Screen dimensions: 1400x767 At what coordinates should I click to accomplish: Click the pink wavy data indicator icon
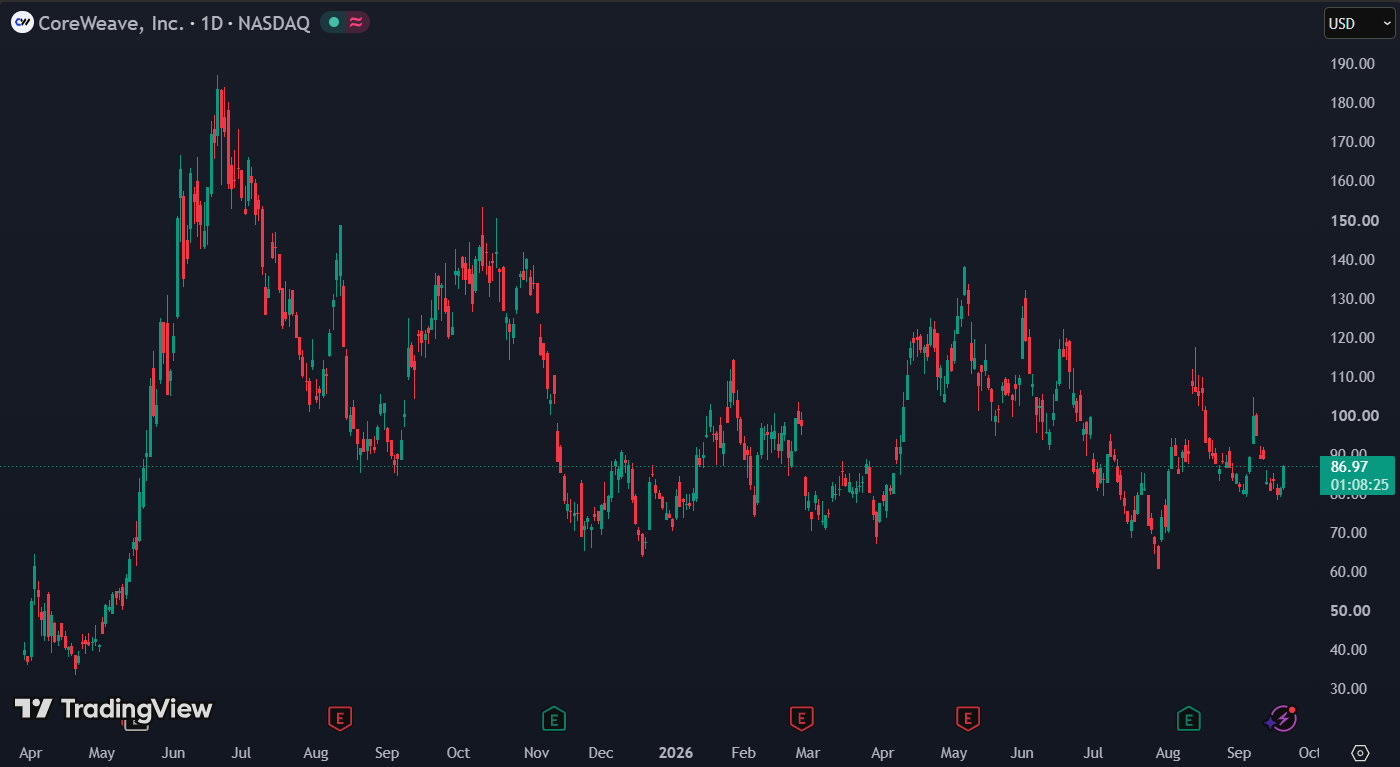356,22
